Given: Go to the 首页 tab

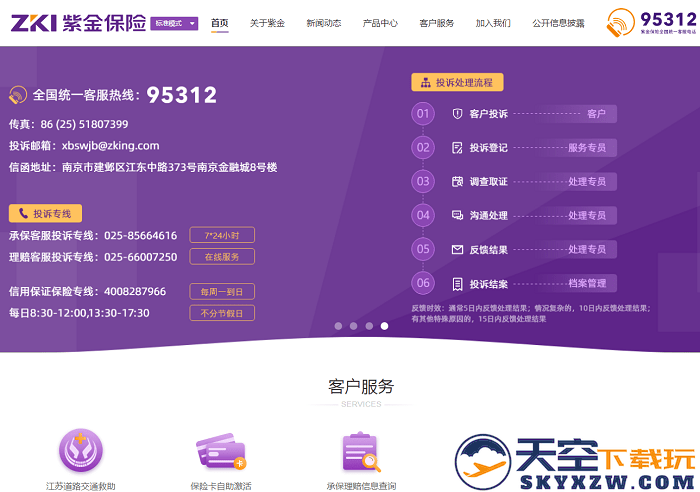Looking at the screenshot, I should coord(220,23).
